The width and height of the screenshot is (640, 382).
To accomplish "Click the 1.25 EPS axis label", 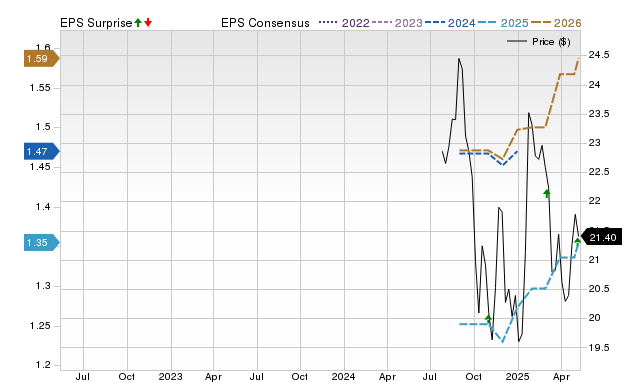I will click(40, 326).
